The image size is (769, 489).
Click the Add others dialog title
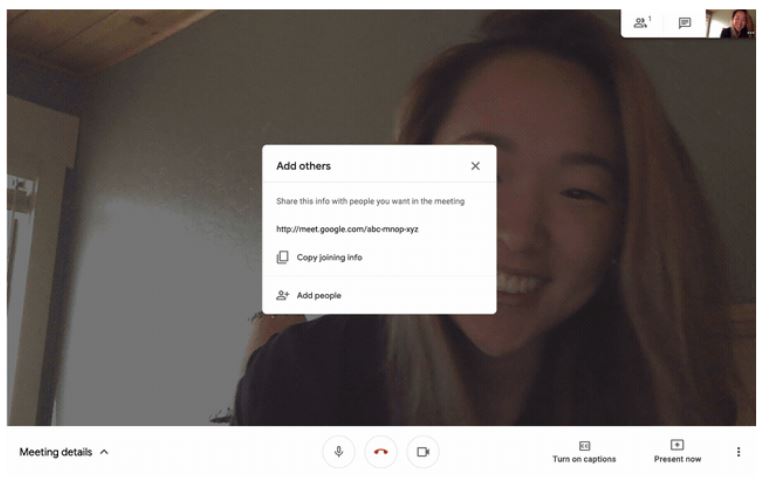click(304, 166)
